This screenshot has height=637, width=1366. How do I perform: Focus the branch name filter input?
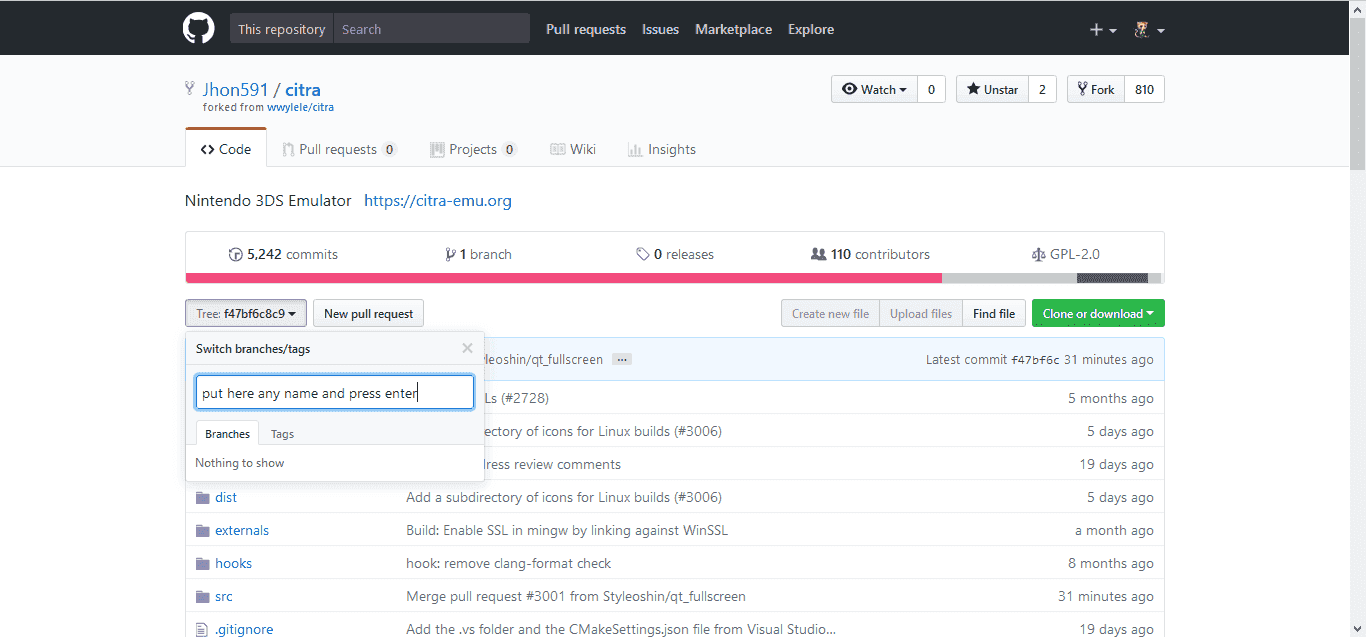tap(335, 392)
